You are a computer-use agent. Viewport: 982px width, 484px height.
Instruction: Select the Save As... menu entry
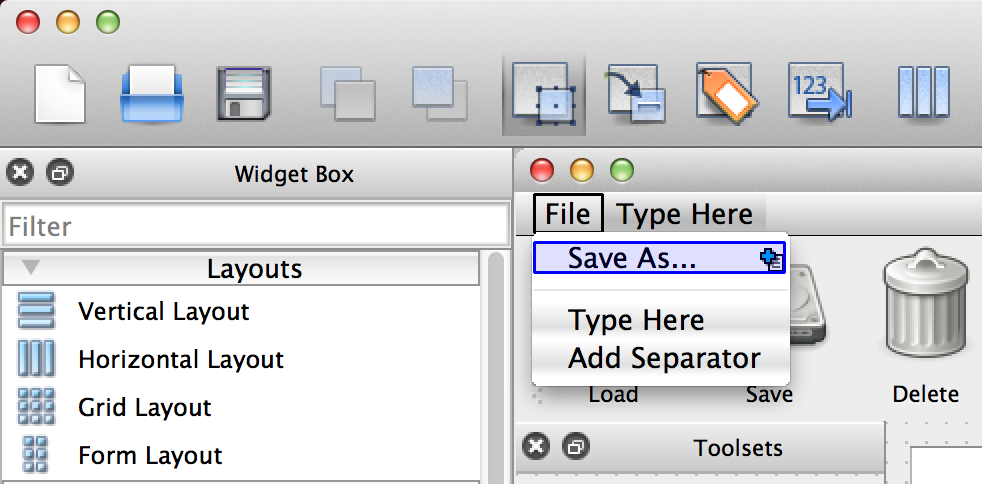(632, 258)
